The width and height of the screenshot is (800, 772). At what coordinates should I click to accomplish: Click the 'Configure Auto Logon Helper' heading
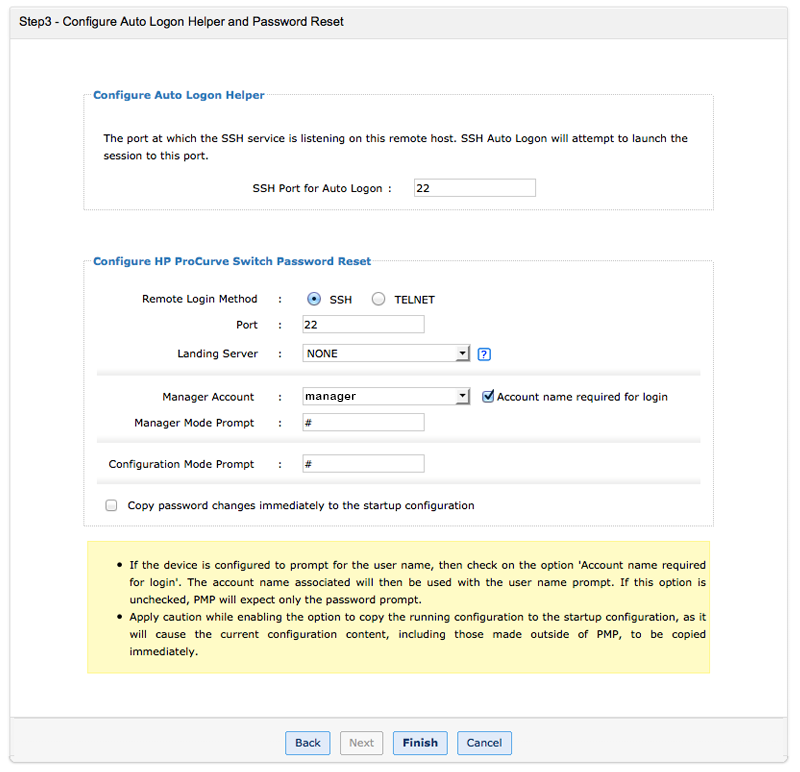tap(178, 95)
